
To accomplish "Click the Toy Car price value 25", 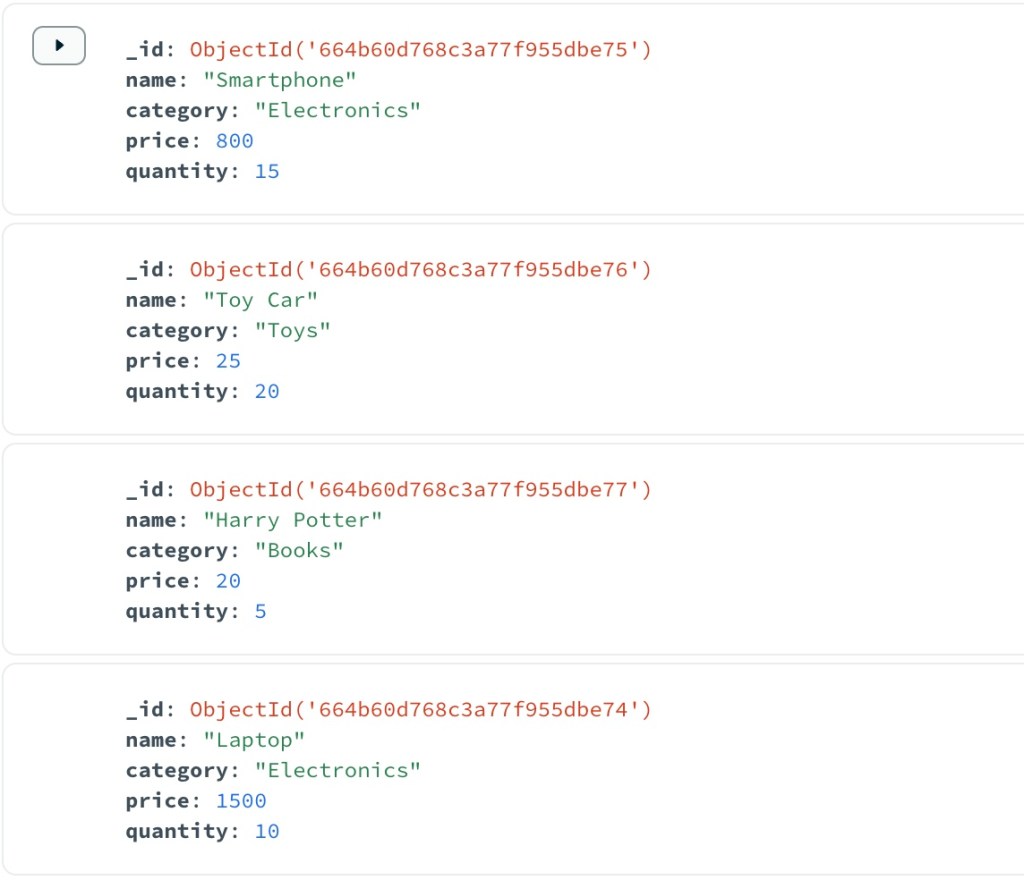I will (x=228, y=361).
